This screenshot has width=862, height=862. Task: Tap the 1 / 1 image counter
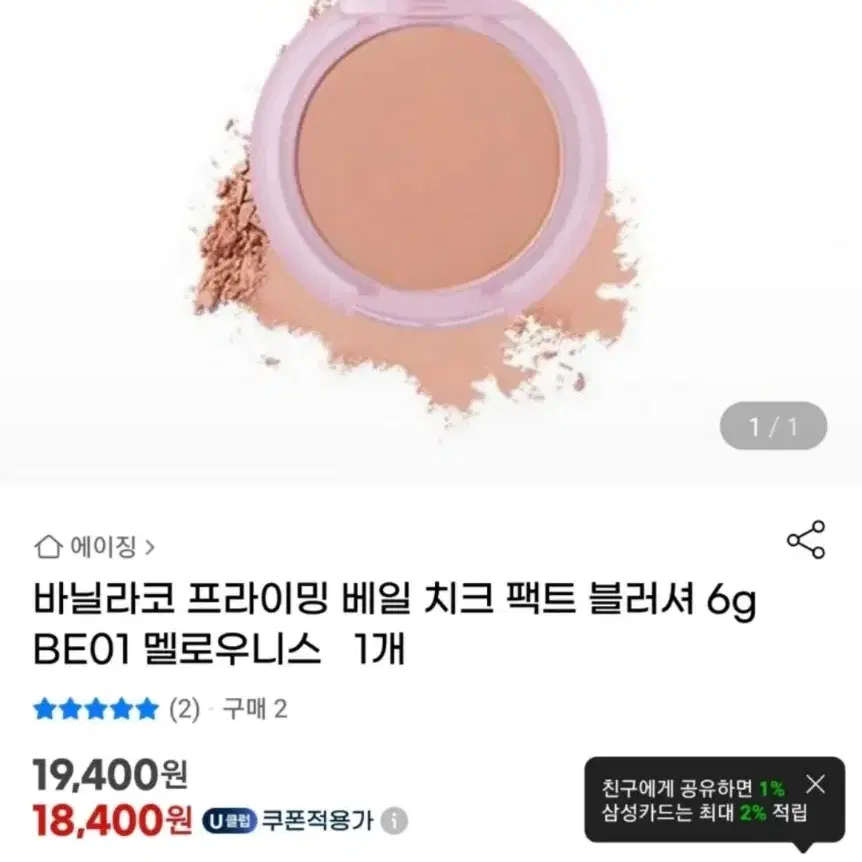point(773,427)
